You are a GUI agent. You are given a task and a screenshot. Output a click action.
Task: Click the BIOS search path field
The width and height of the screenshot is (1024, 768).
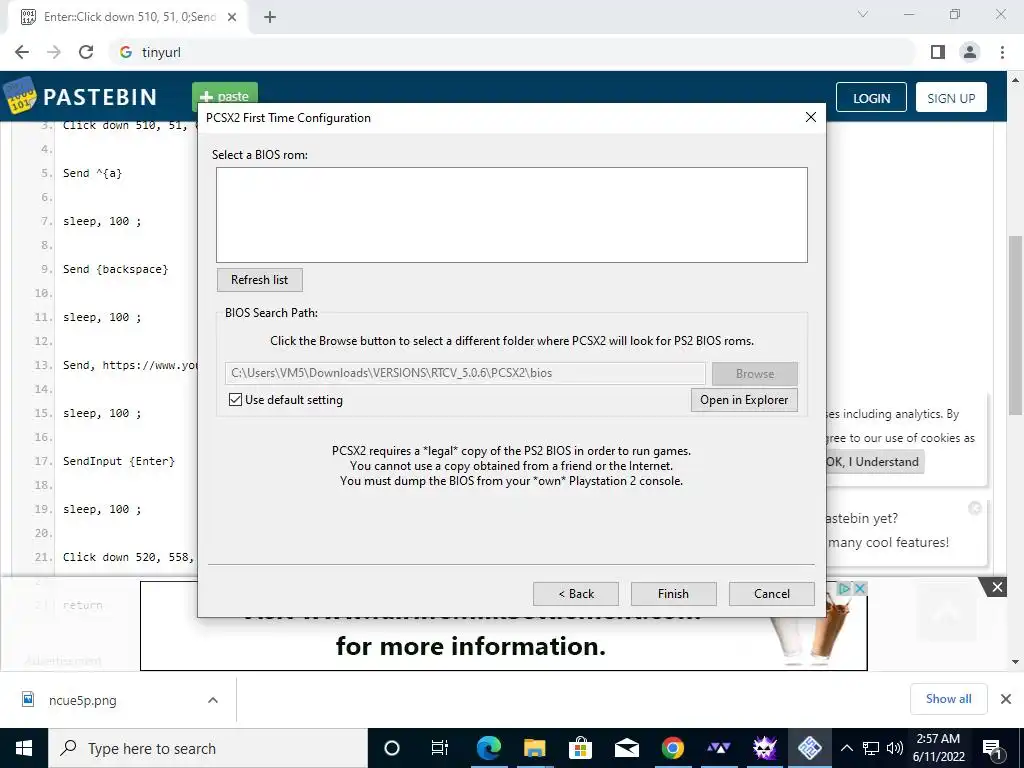coord(465,373)
